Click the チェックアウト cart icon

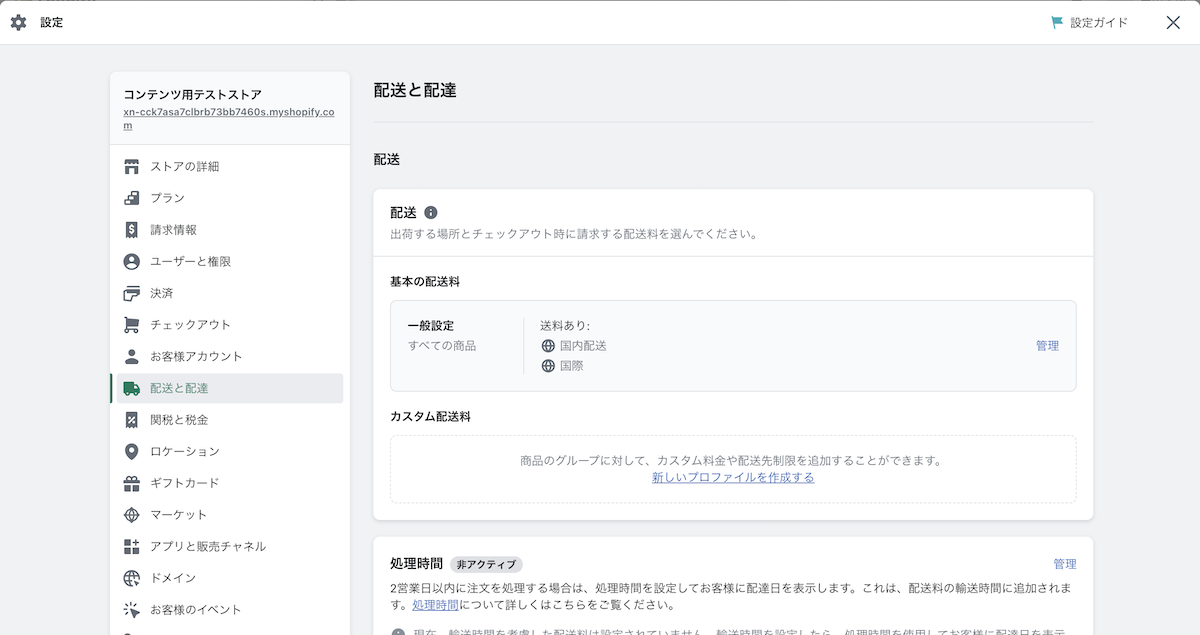tap(131, 324)
